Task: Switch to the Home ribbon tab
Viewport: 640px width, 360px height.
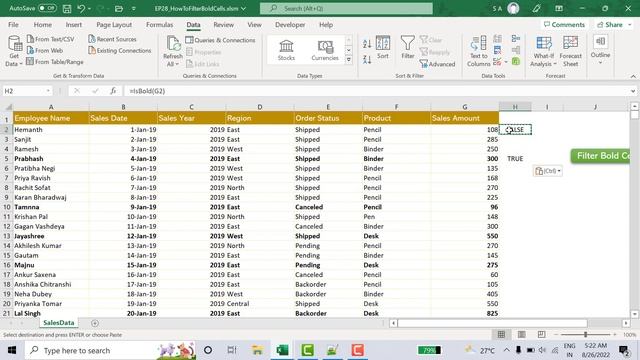Action: click(x=42, y=25)
